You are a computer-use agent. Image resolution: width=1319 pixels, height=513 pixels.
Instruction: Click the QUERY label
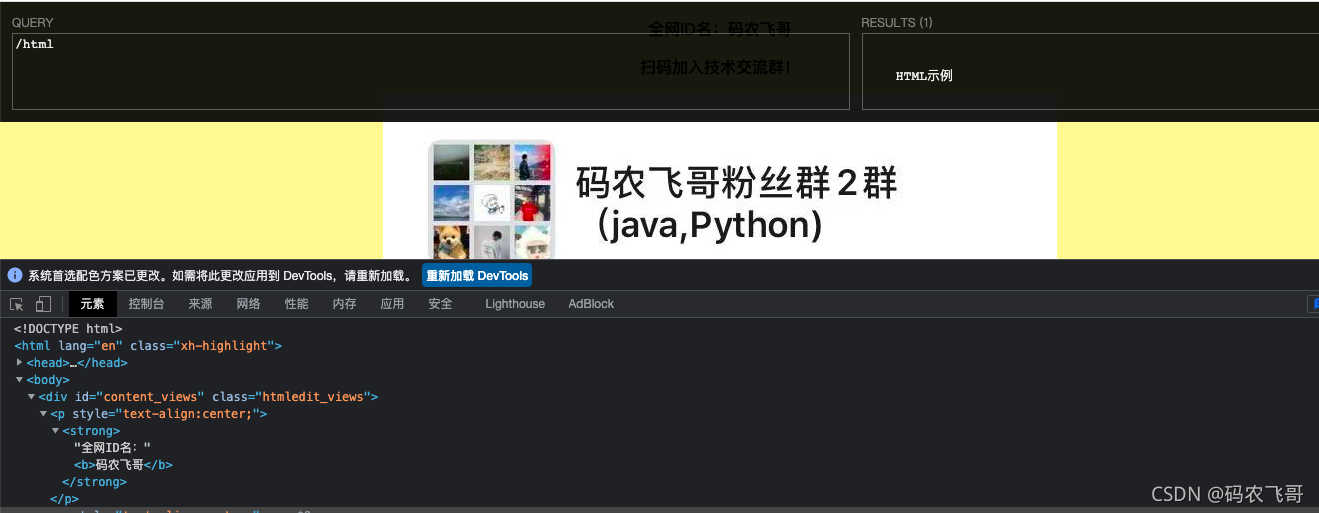[x=33, y=23]
